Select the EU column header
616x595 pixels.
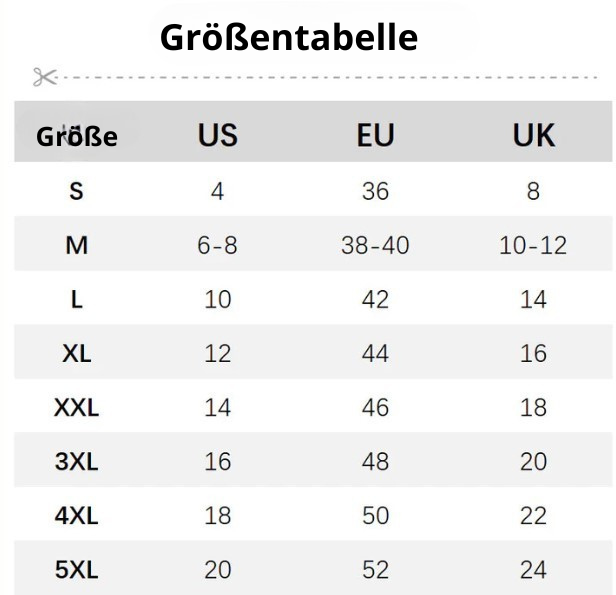click(375, 135)
